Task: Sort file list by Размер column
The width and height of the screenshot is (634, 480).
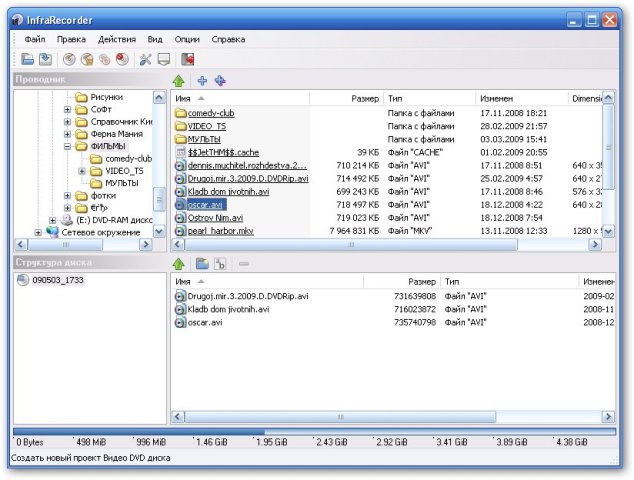Action: 347,98
